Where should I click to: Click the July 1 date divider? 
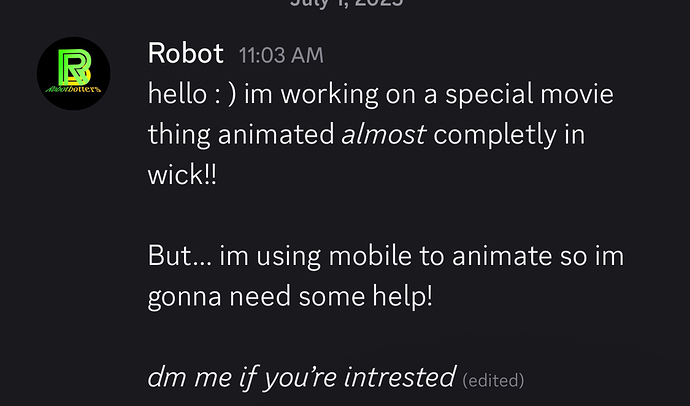click(346, 4)
